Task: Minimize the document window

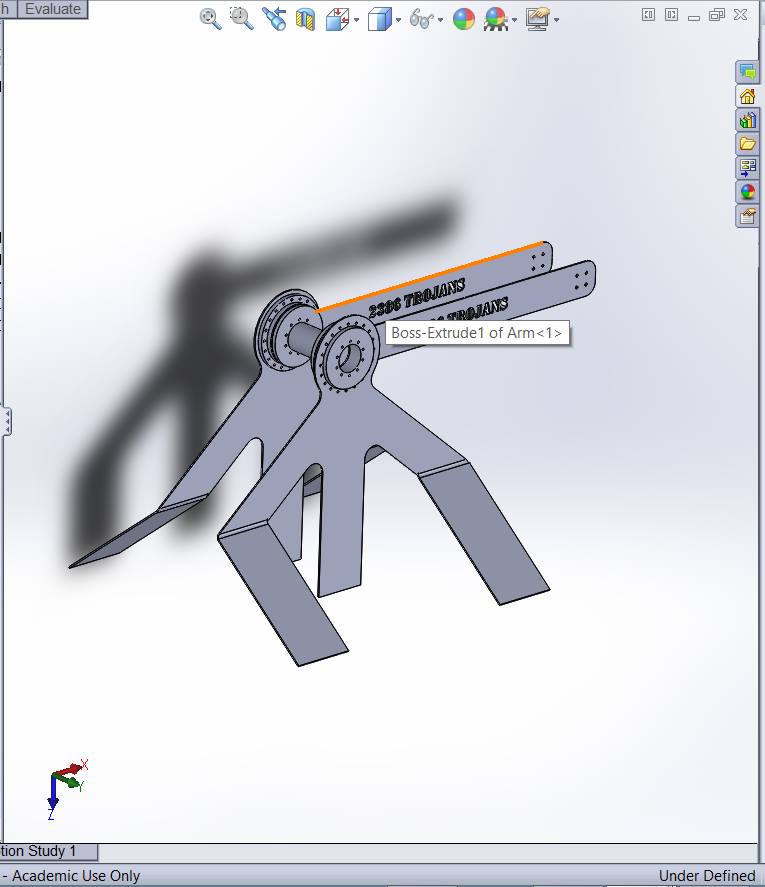Action: (694, 17)
